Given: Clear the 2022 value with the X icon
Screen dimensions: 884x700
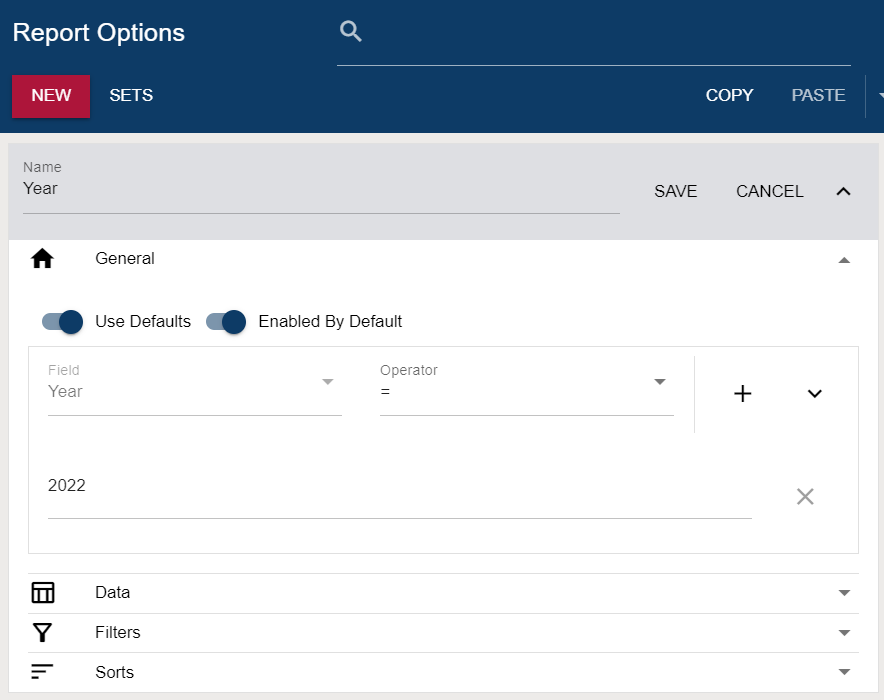Looking at the screenshot, I should [805, 496].
